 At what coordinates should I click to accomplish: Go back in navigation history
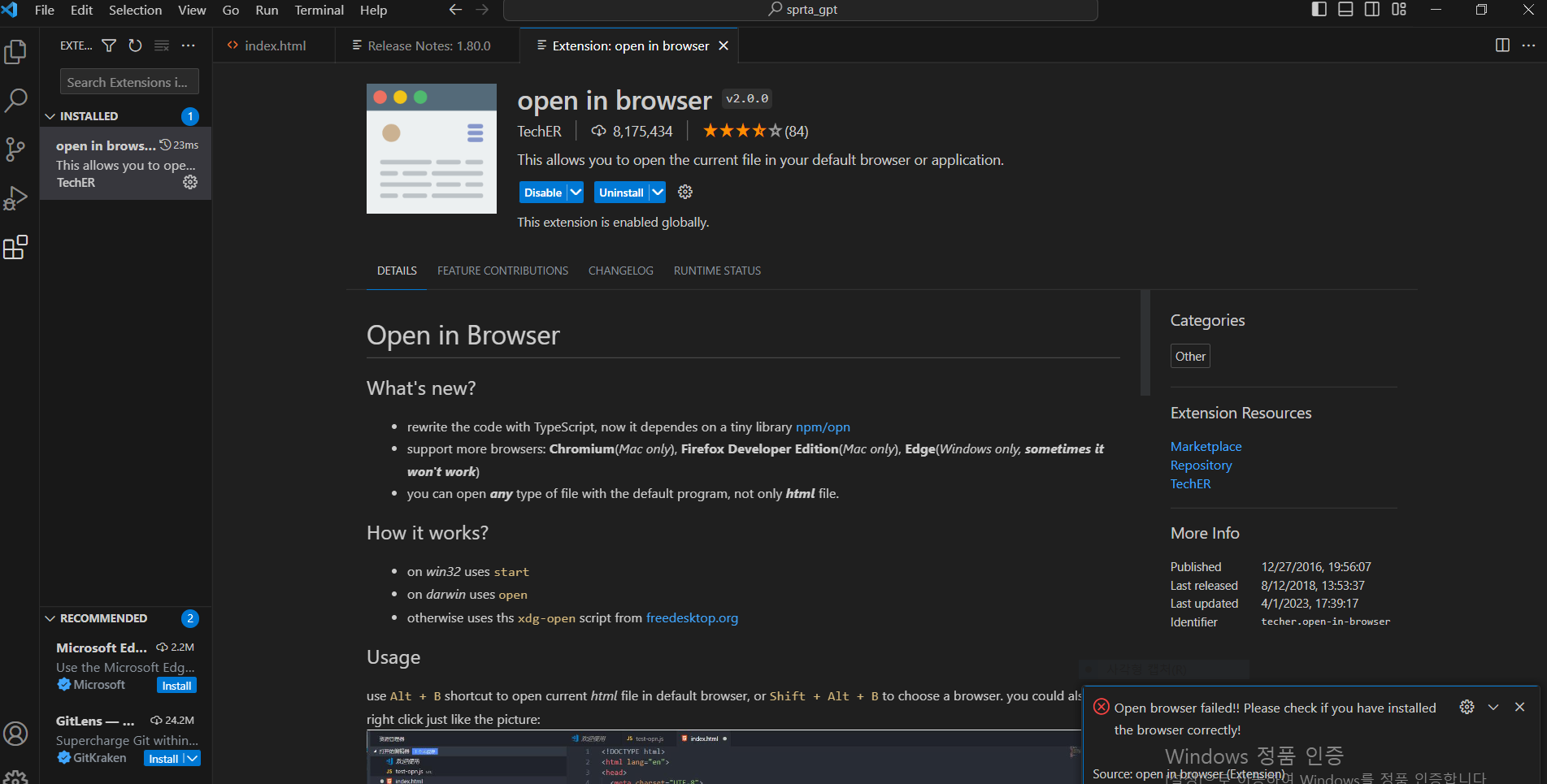[x=455, y=10]
